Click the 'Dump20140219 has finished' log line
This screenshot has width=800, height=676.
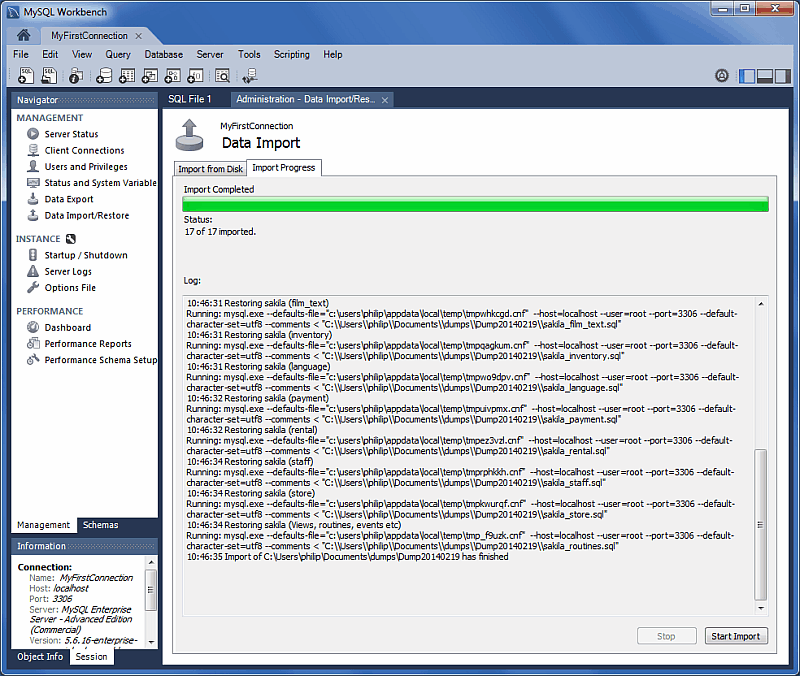click(347, 557)
